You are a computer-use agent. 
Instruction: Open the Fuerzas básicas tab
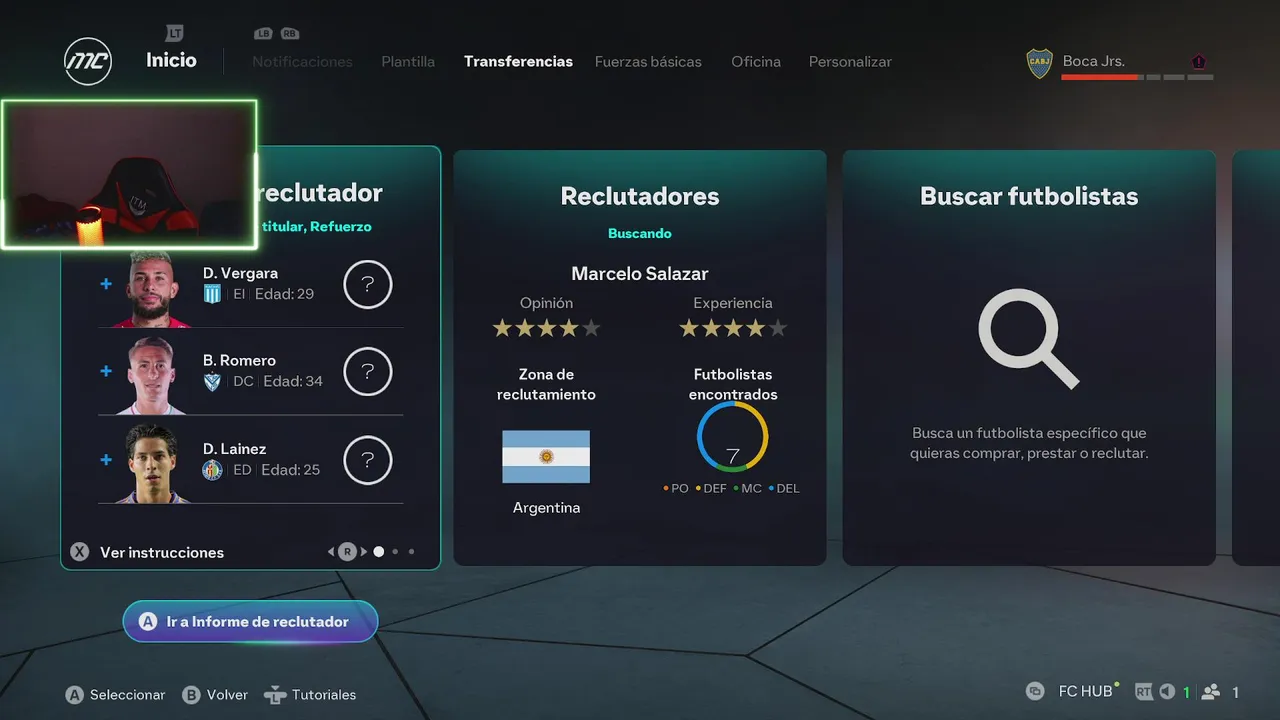pos(648,62)
